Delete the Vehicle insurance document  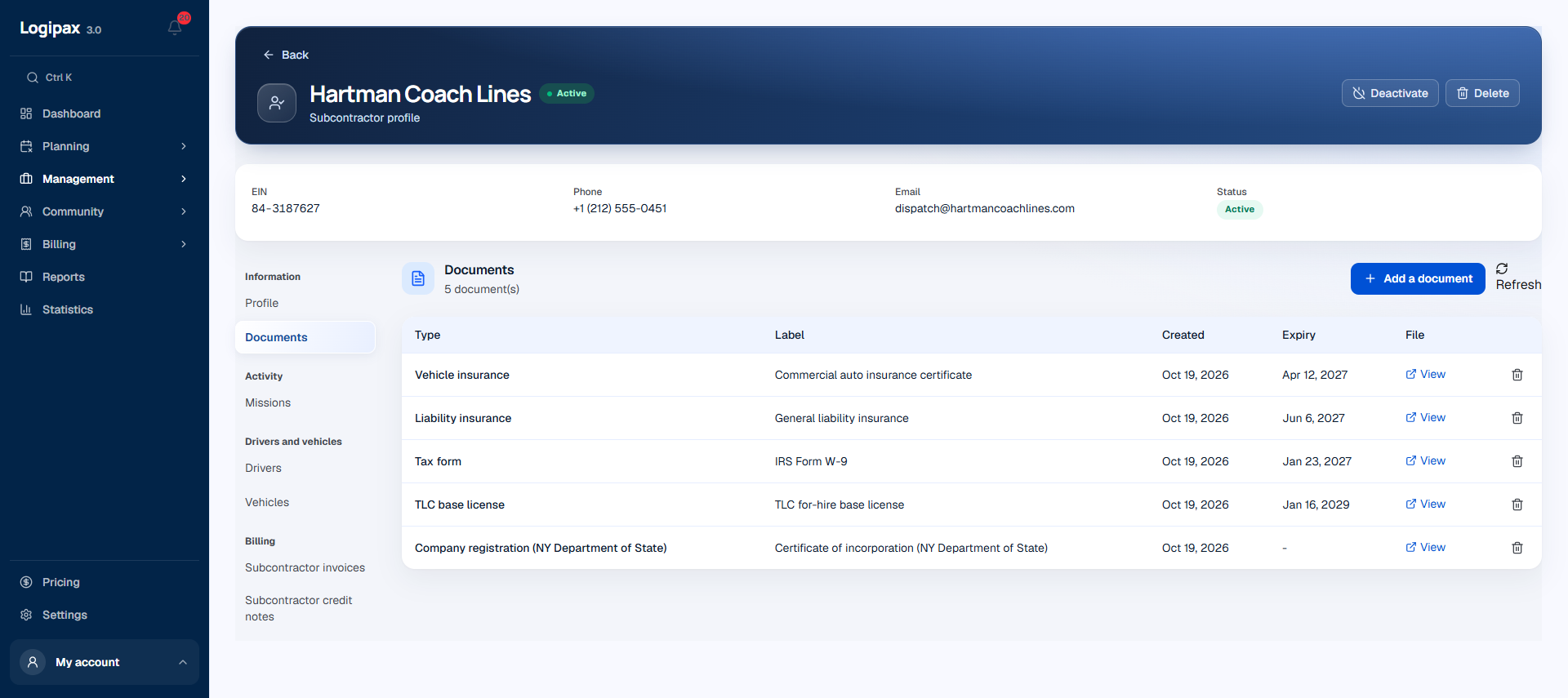point(1517,375)
